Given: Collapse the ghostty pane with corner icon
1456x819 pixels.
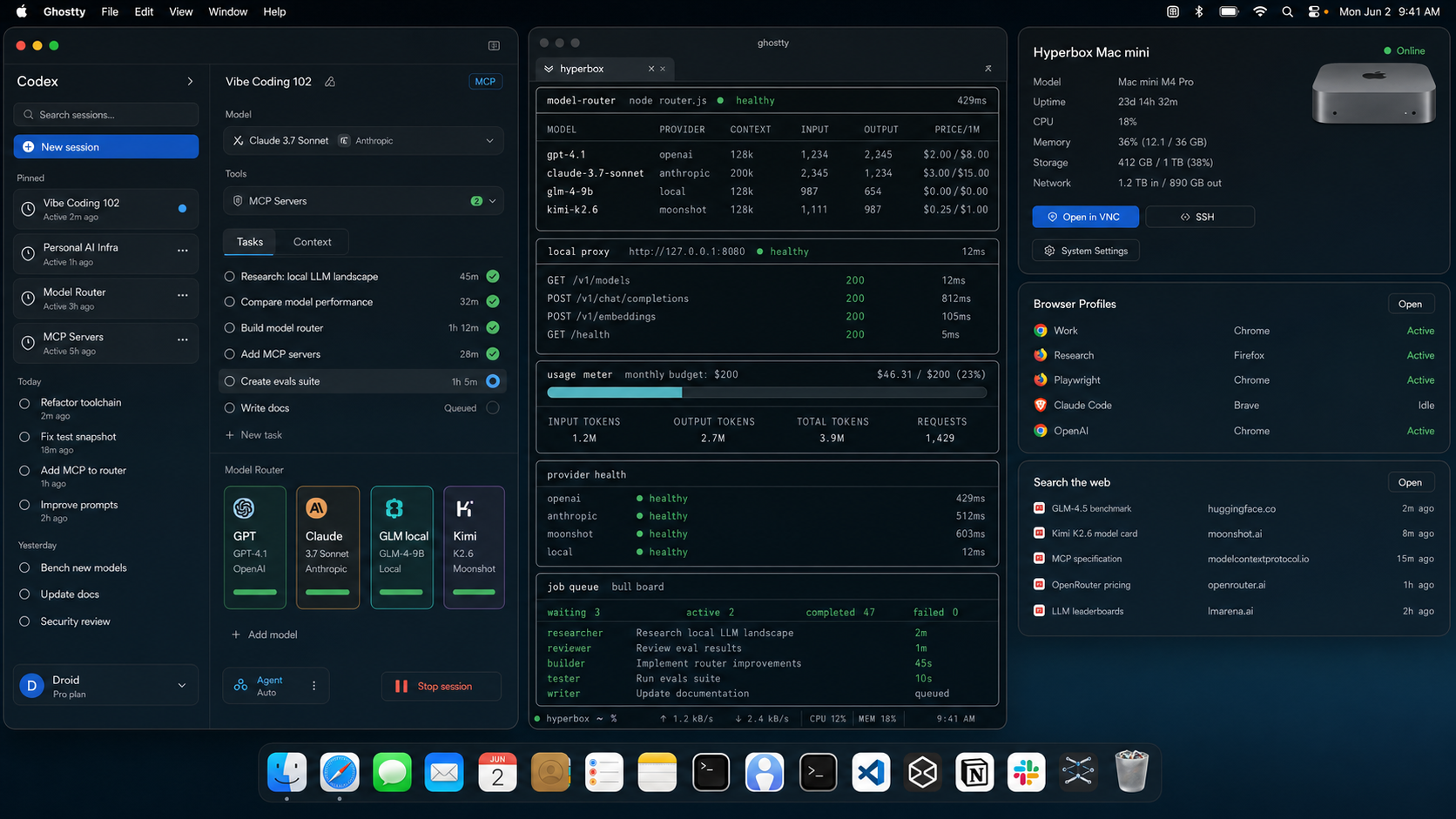Looking at the screenshot, I should coord(988,68).
